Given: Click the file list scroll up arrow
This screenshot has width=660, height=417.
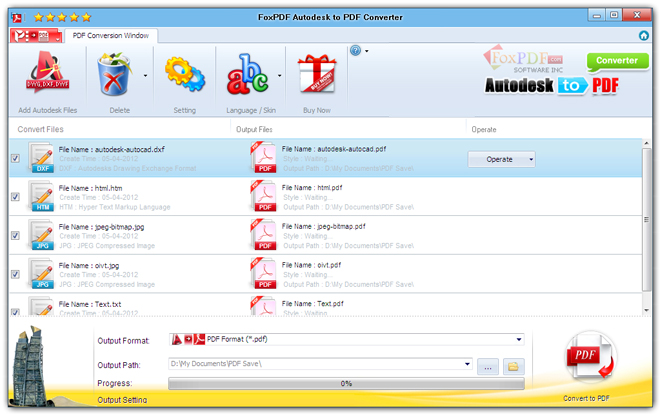Looking at the screenshot, I should click(x=647, y=143).
